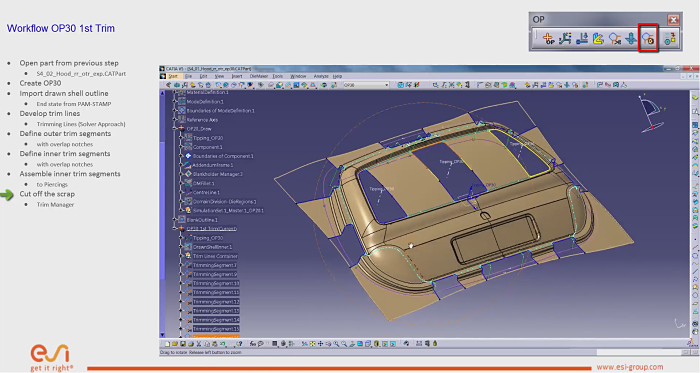700x373 pixels.
Task: Click the Save floppy disk icon in bottom toolbar
Action: tap(183, 344)
